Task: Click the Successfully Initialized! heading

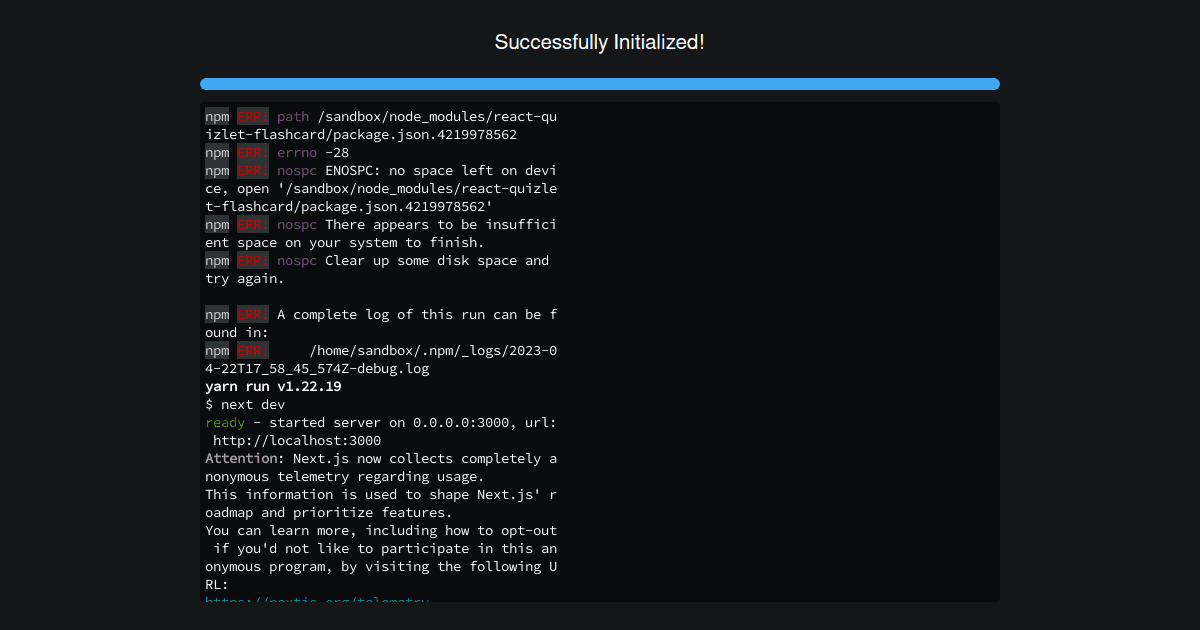Action: [x=600, y=42]
